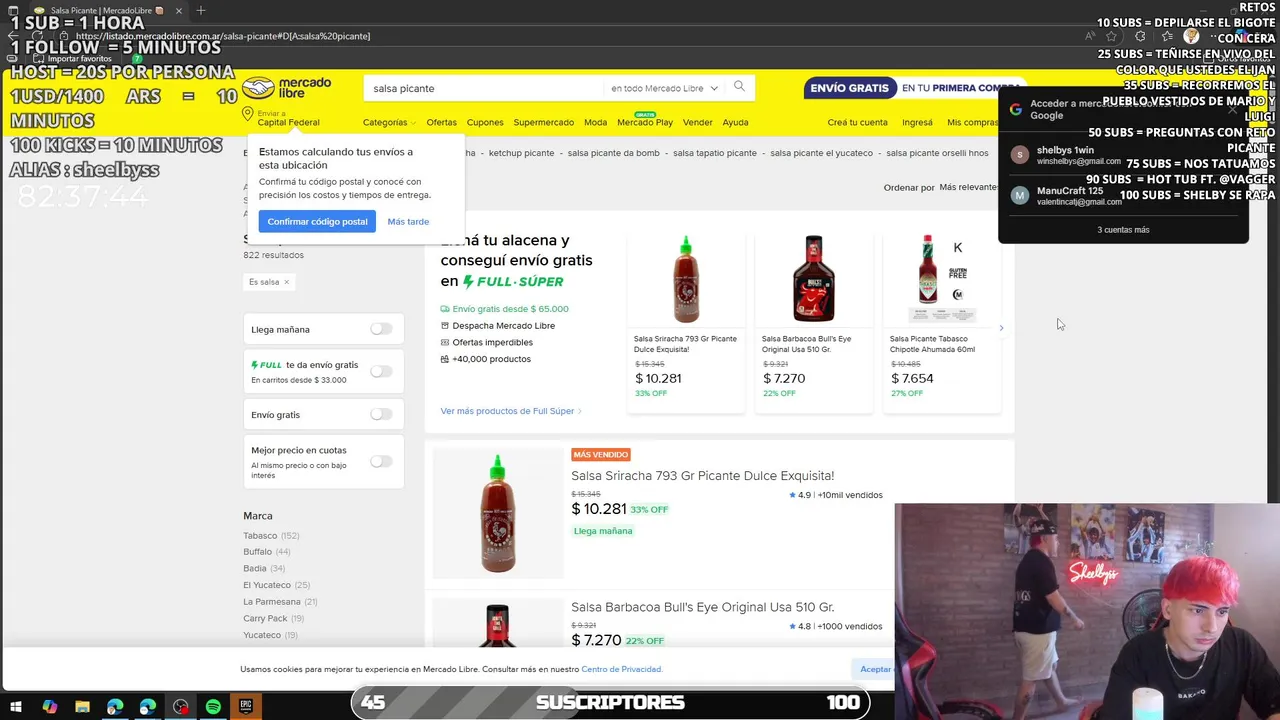Open Cupones in navigation menu

pyautogui.click(x=485, y=122)
